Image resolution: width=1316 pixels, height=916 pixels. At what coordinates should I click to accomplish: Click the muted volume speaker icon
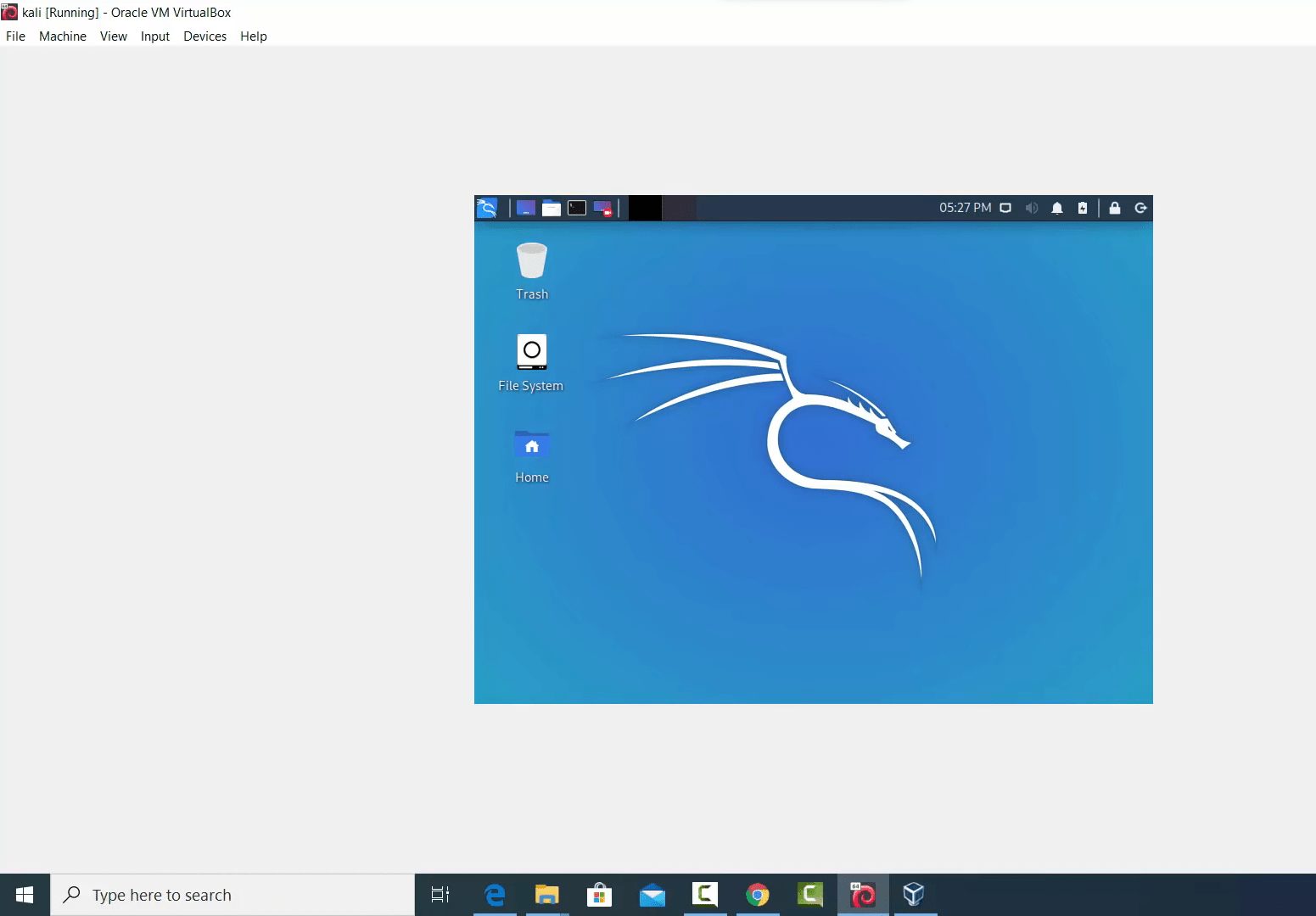point(1031,208)
